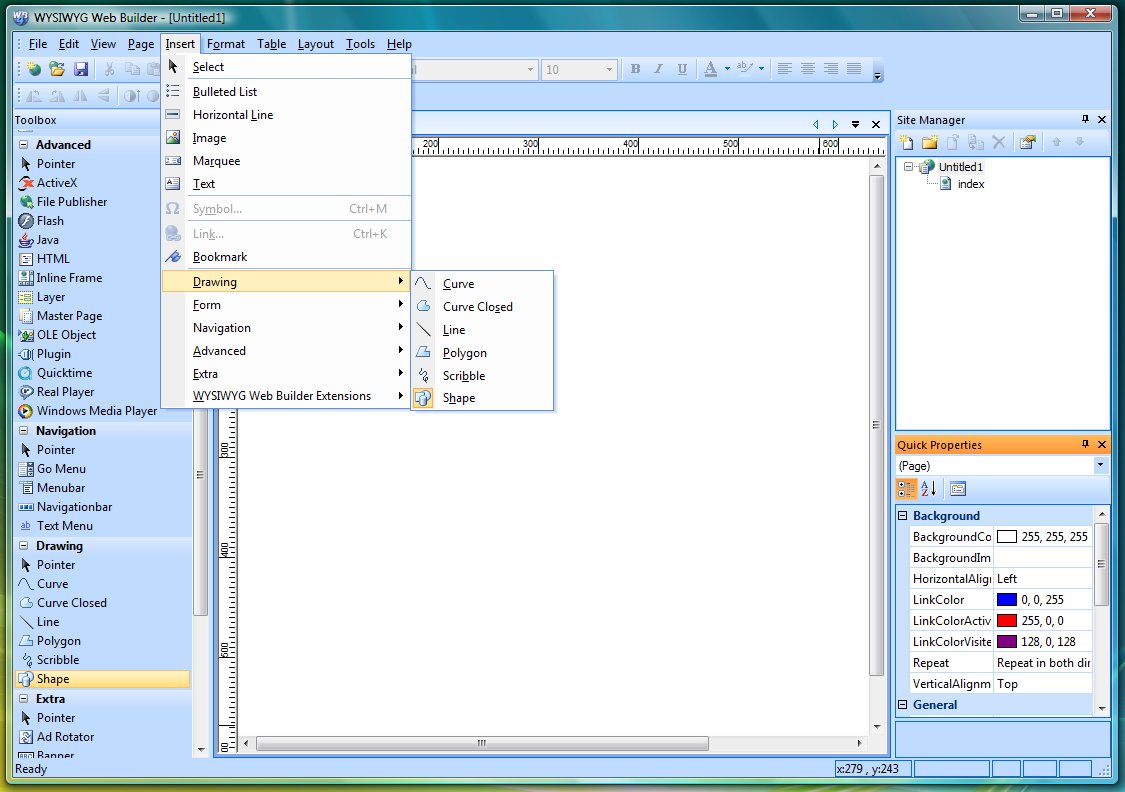
Task: Collapse the Drawing toolbox group
Action: point(24,545)
